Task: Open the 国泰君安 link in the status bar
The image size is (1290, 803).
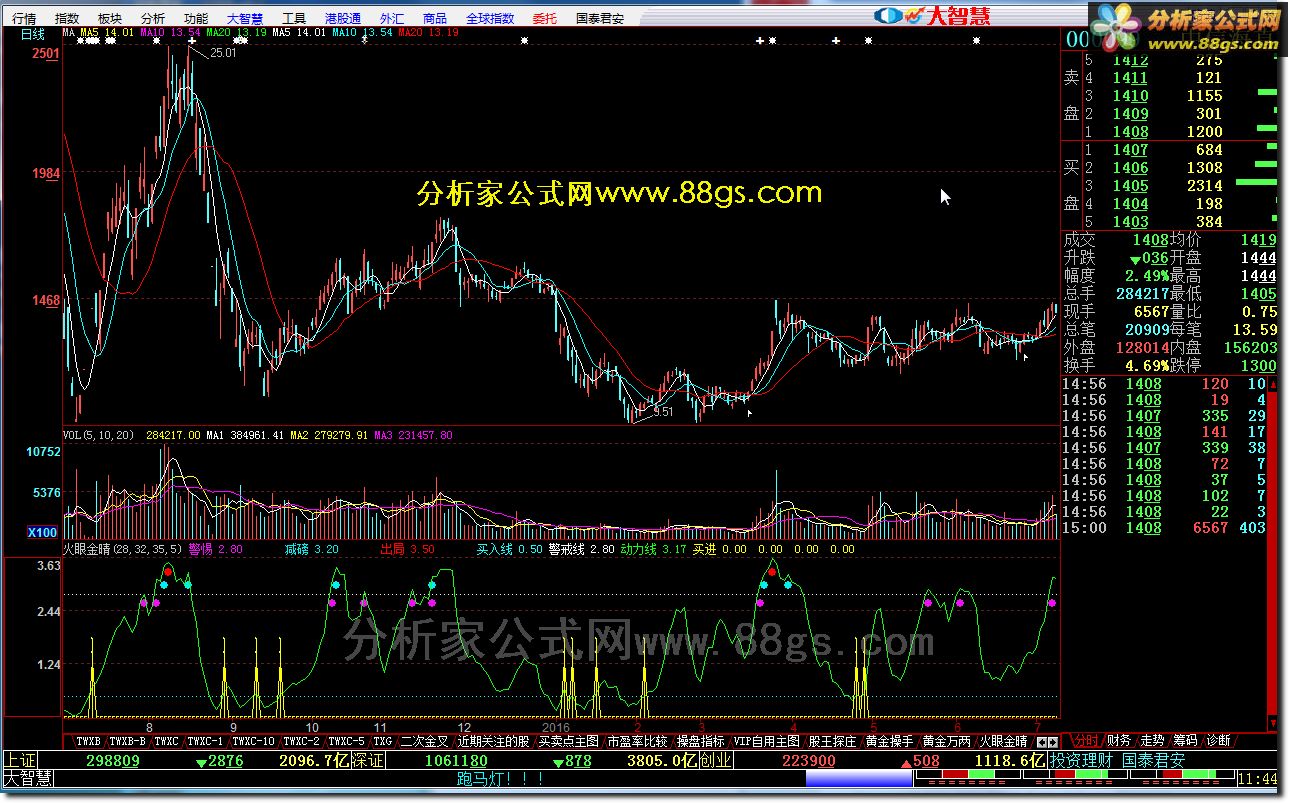Action: 1152,760
